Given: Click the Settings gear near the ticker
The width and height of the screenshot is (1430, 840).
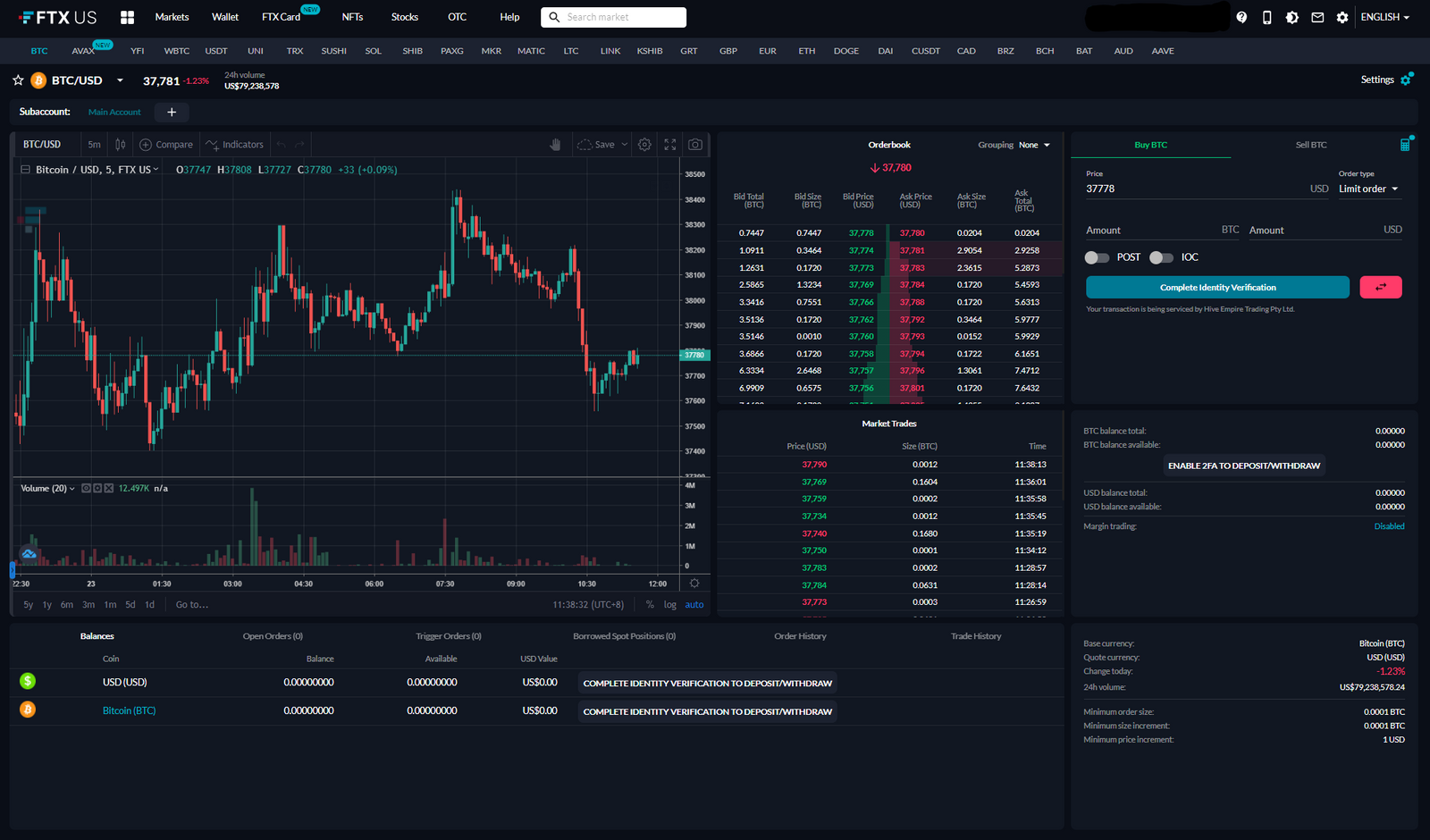Looking at the screenshot, I should (1406, 80).
